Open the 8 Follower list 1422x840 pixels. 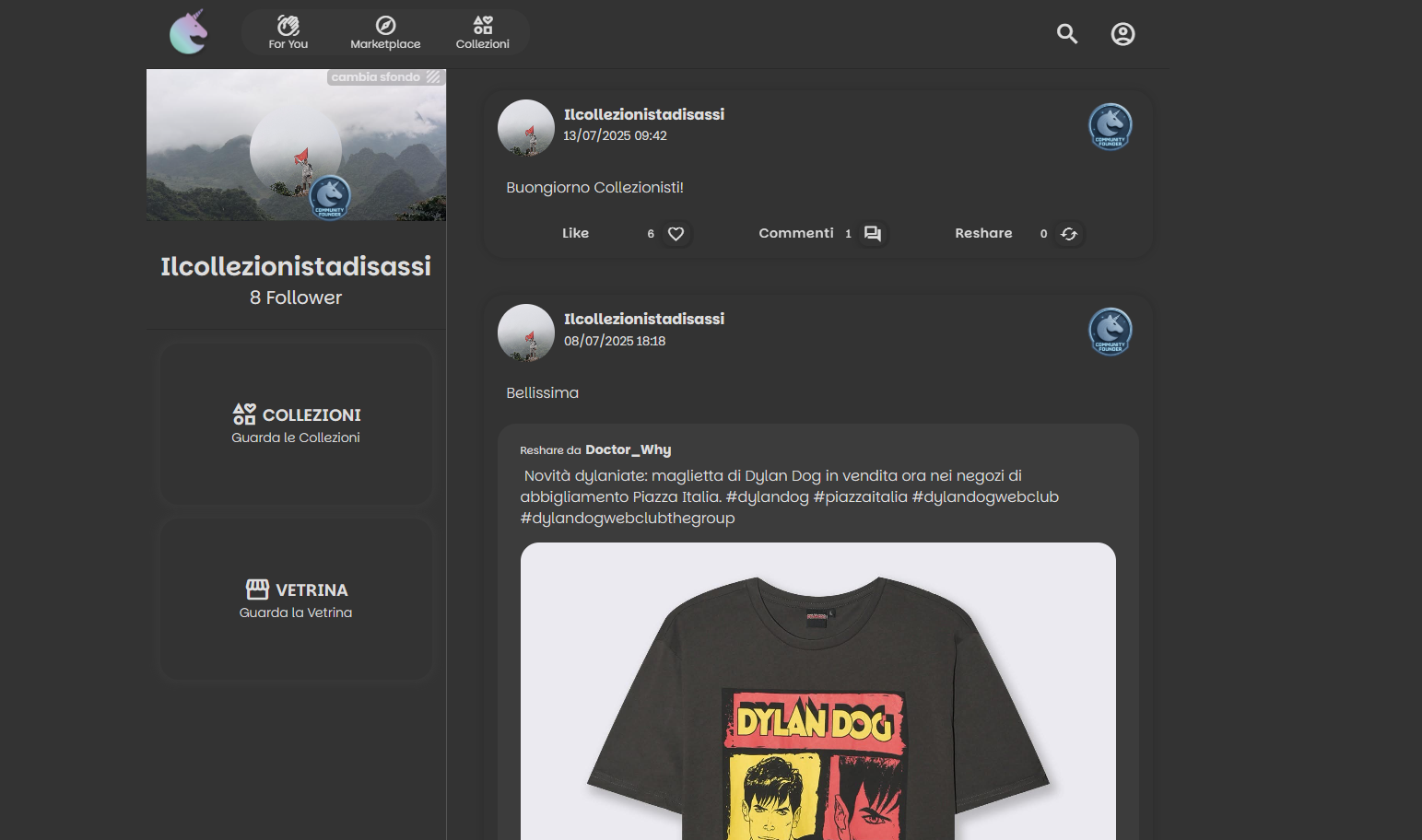click(296, 297)
